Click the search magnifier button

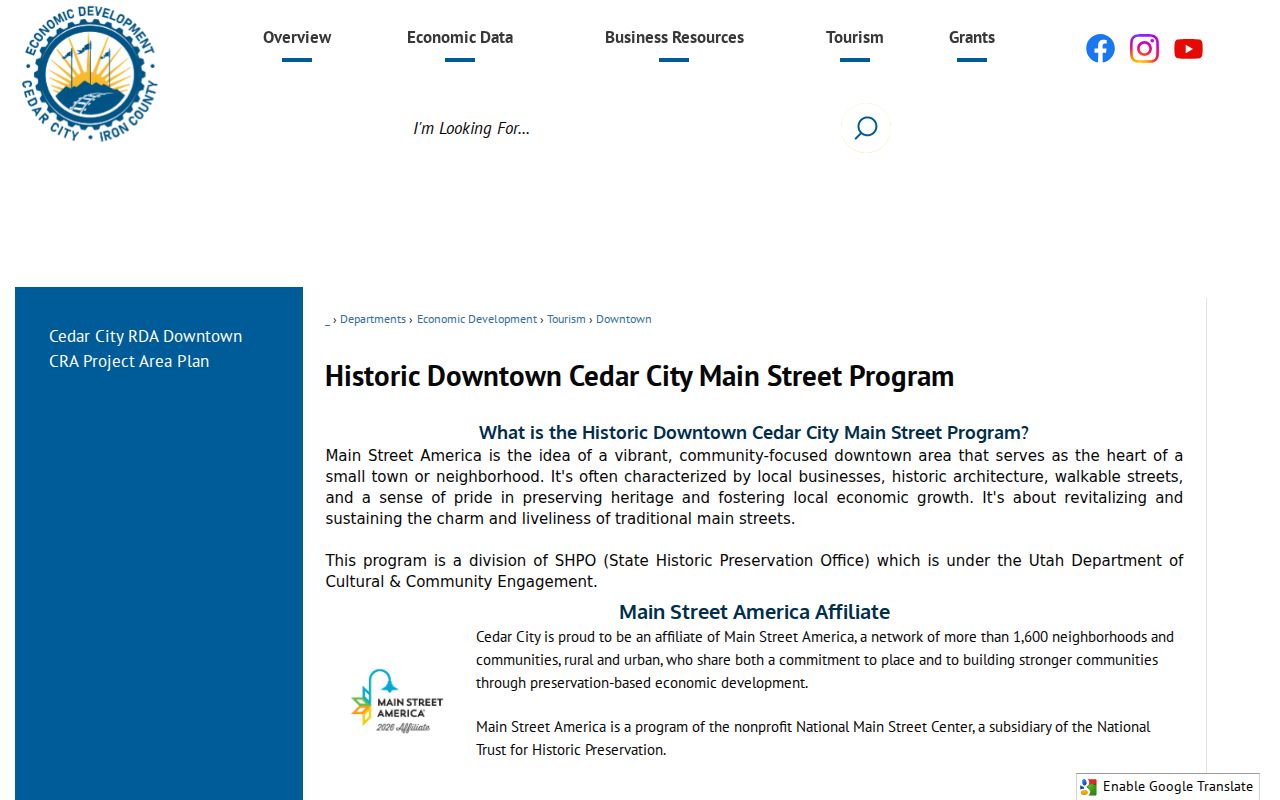pos(866,128)
